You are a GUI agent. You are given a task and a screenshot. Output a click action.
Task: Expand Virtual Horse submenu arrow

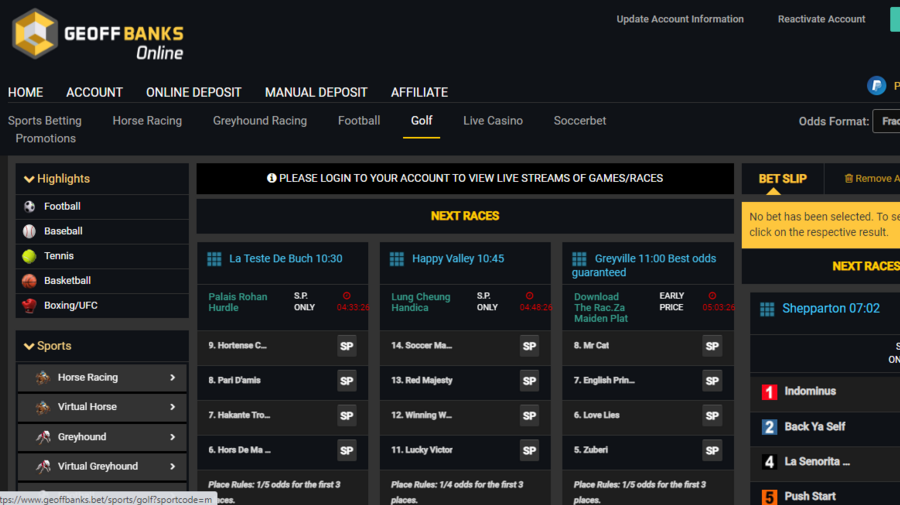tap(172, 407)
